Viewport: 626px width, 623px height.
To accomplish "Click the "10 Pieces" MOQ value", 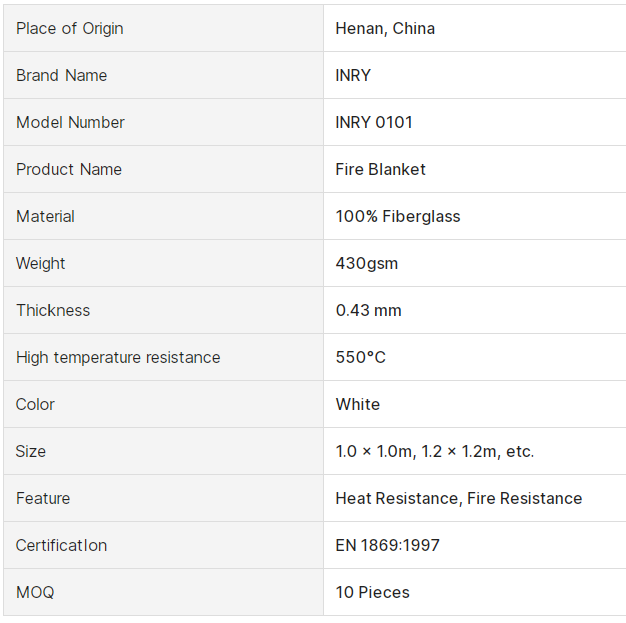I will coord(372,592).
